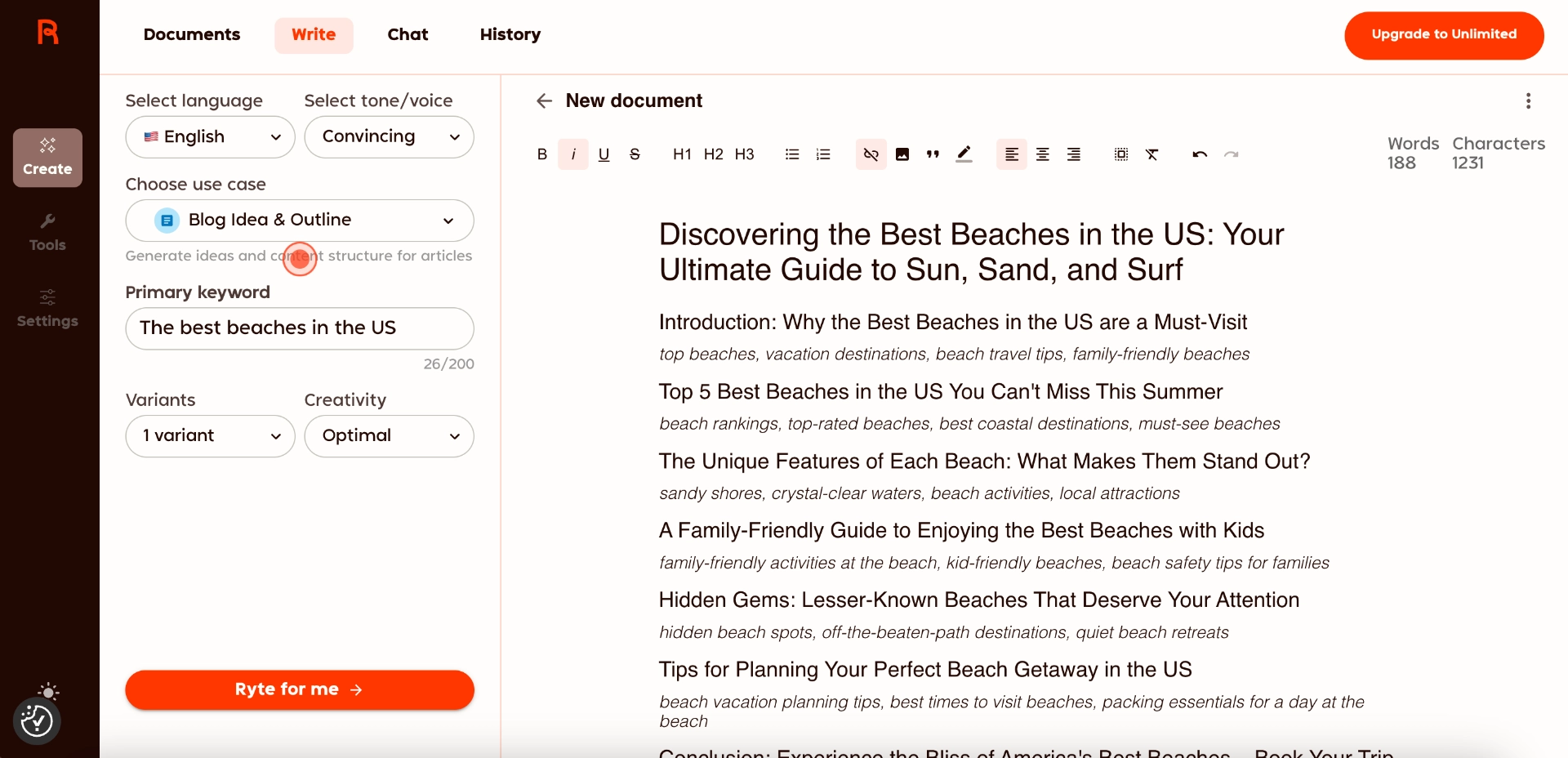Go to the History tab
The width and height of the screenshot is (1568, 758).
[510, 34]
